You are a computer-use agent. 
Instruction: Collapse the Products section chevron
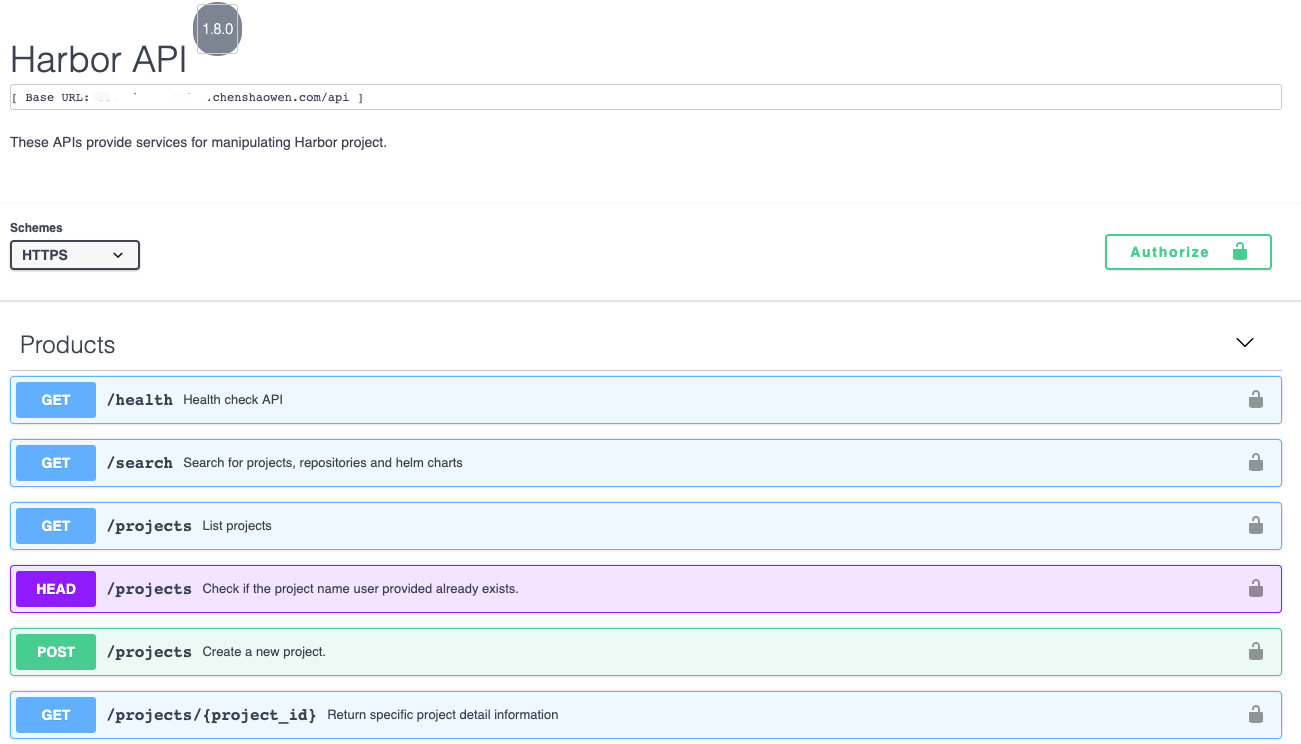click(x=1245, y=343)
